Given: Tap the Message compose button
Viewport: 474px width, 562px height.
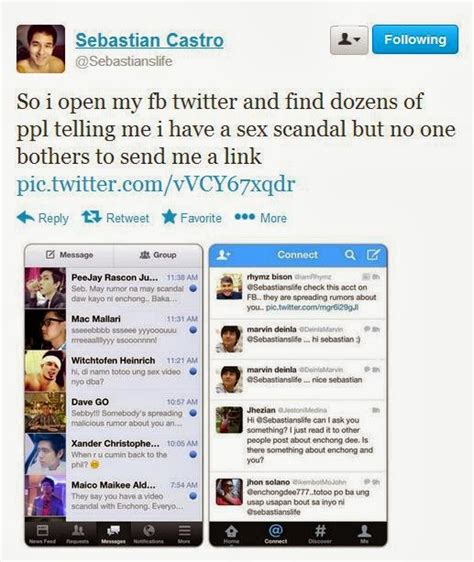Looking at the screenshot, I should 69,255.
